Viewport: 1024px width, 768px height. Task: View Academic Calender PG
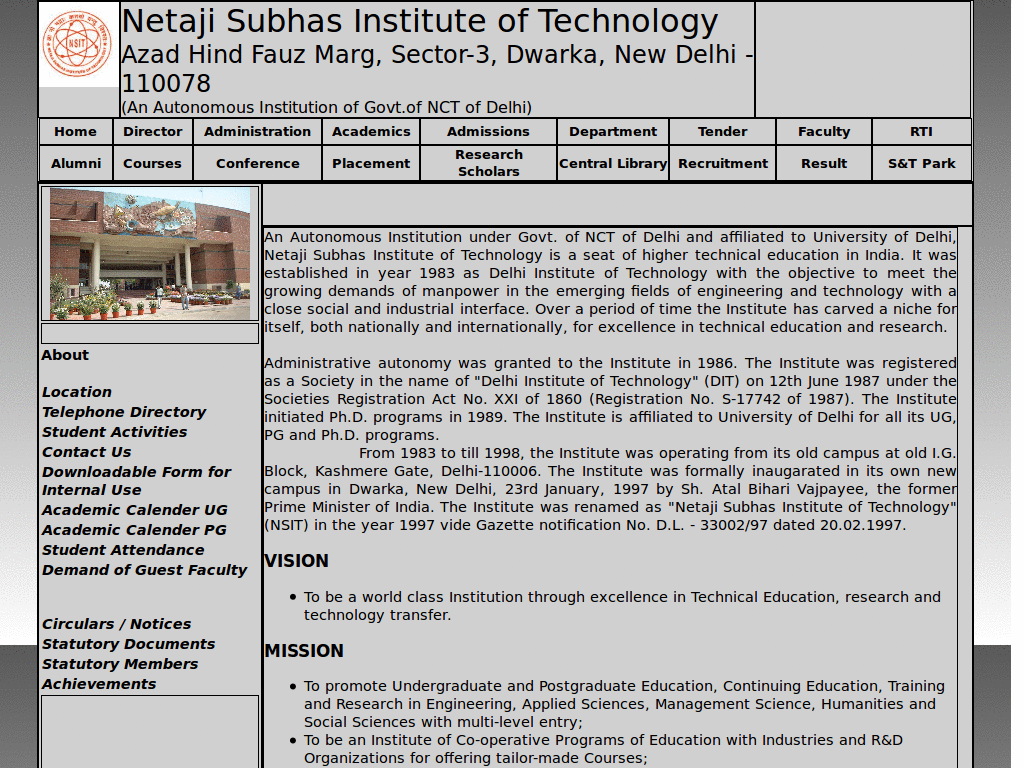point(134,530)
